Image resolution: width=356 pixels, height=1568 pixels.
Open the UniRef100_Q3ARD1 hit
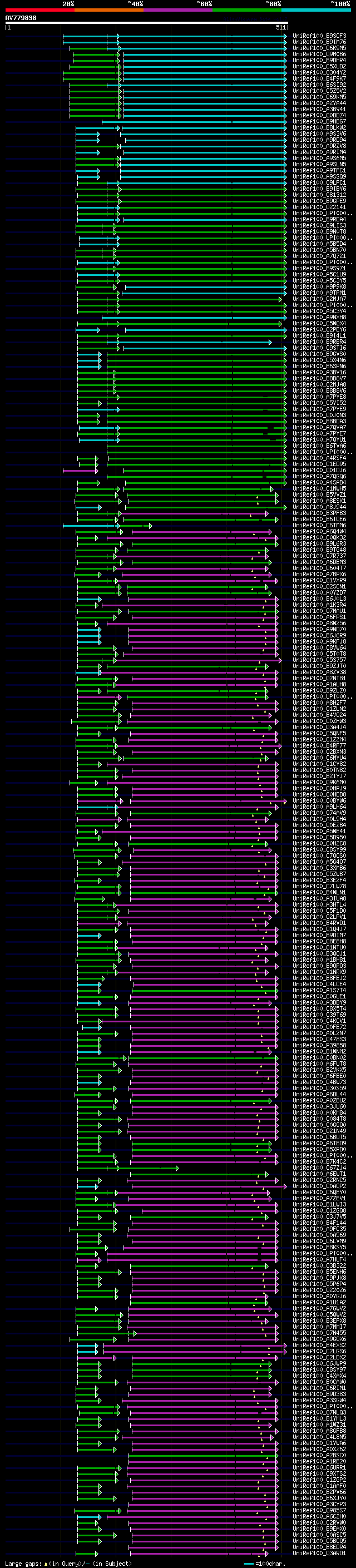[x=319, y=1553]
